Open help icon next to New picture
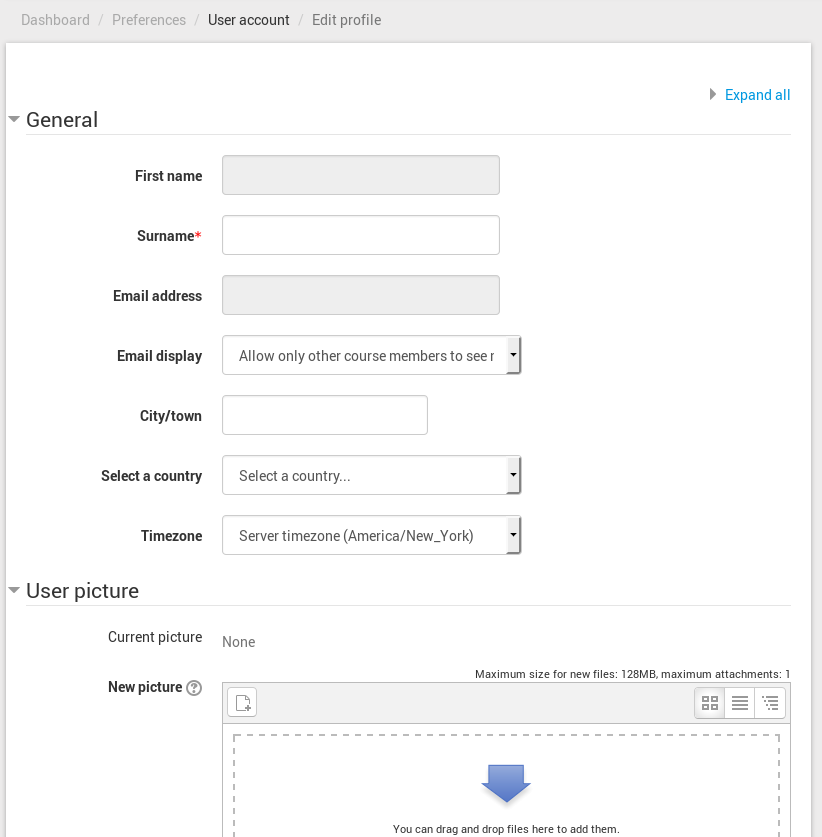This screenshot has height=837, width=822. click(x=194, y=688)
